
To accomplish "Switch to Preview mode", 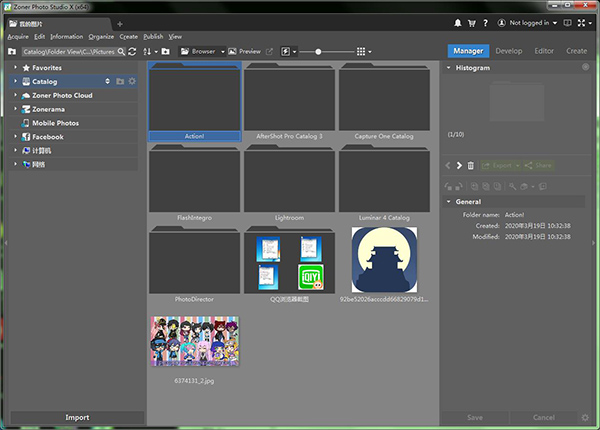I will [x=245, y=51].
